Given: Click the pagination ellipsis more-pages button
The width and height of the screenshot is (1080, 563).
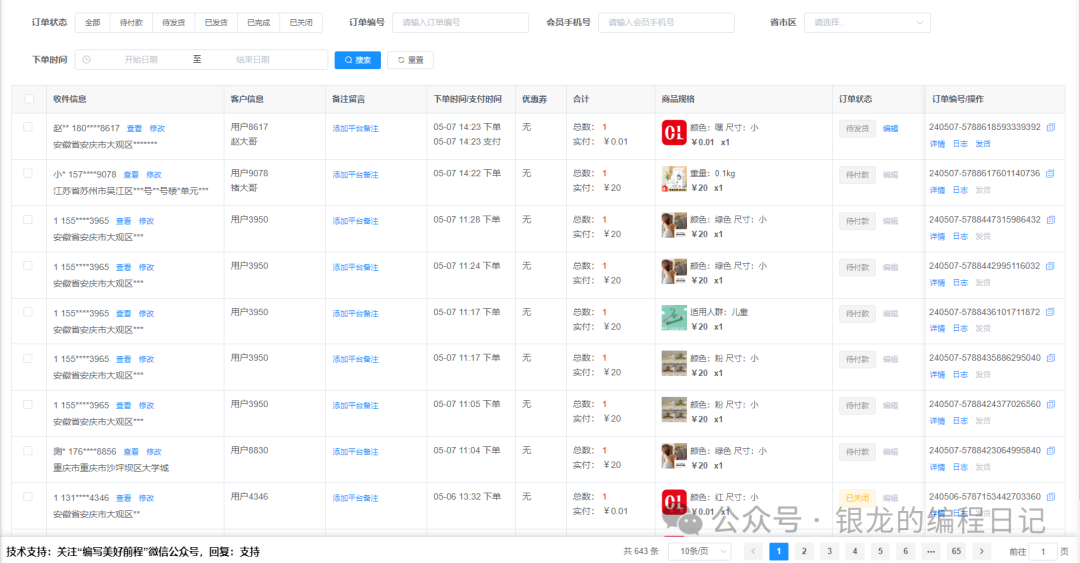Looking at the screenshot, I should tap(931, 551).
